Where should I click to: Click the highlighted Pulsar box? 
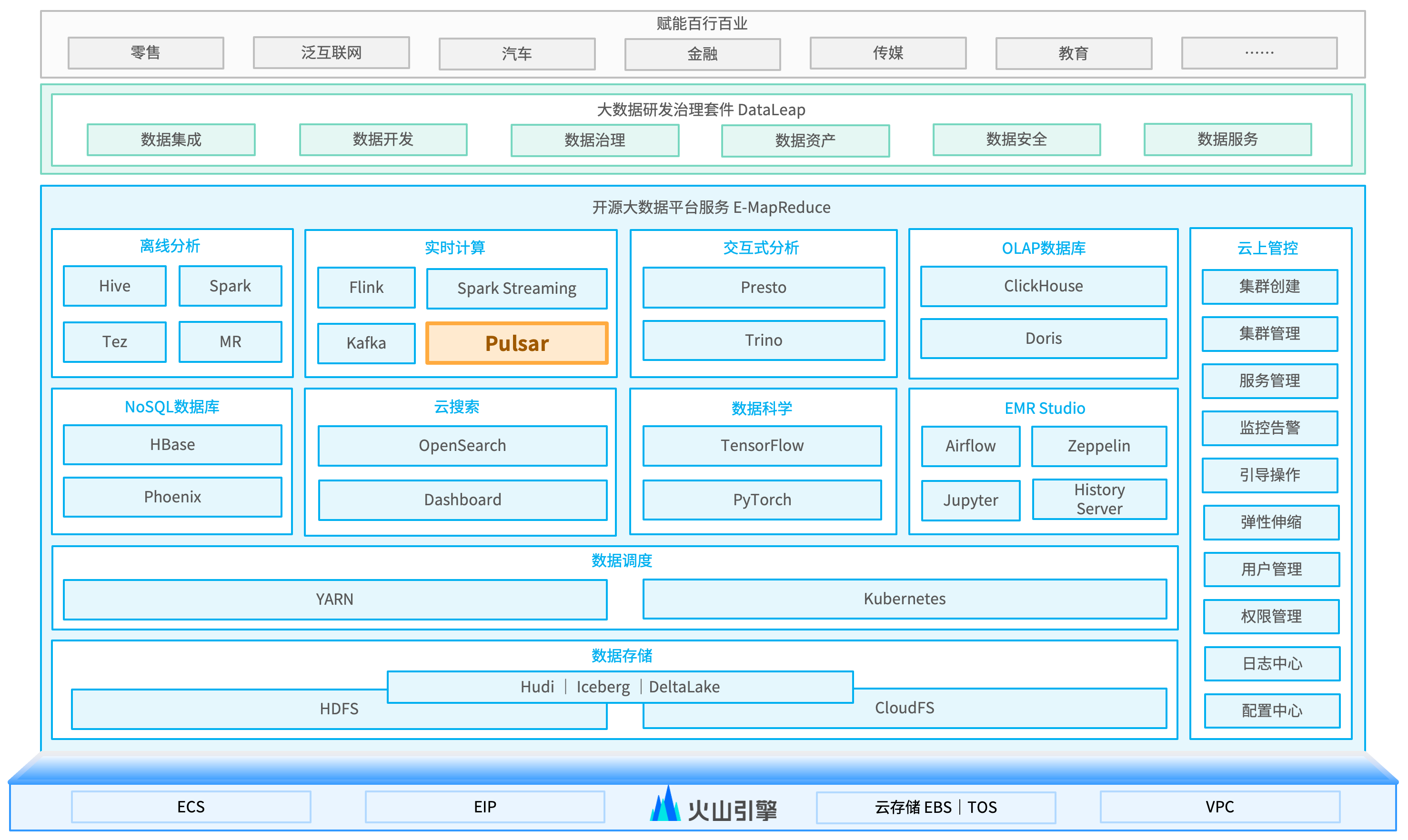pos(516,344)
